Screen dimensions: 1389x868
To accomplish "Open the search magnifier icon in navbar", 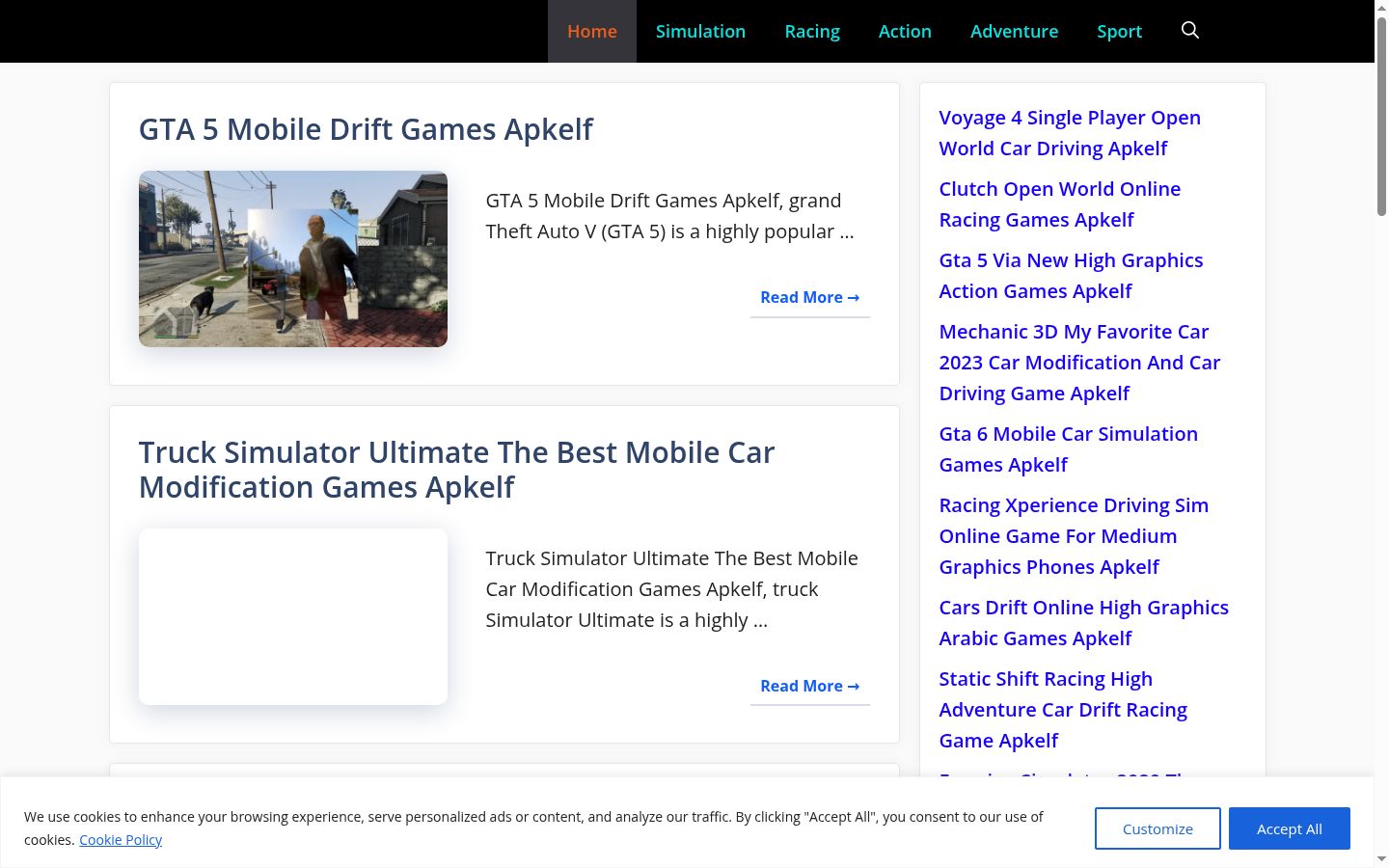I will [1190, 31].
